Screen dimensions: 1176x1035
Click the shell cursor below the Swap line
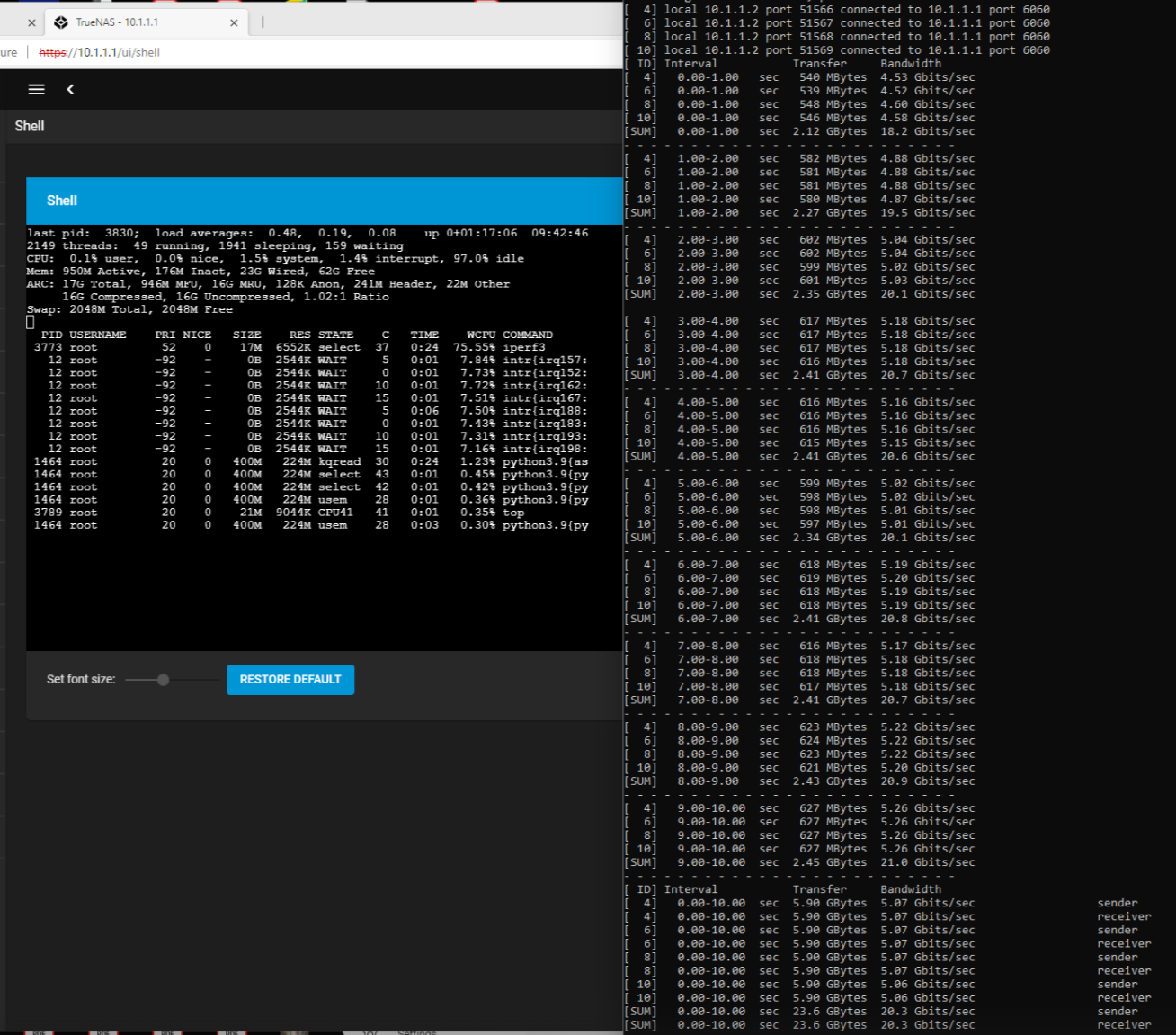(x=31, y=322)
